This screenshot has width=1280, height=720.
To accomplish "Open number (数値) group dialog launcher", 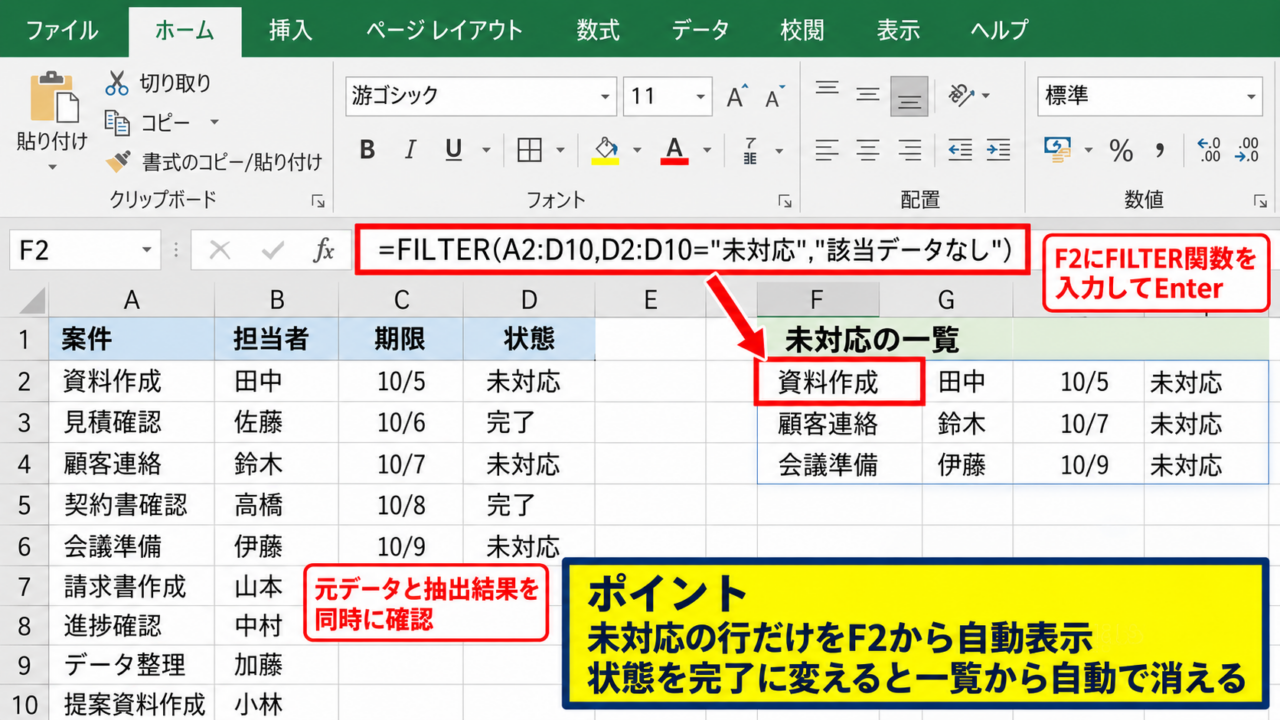I will (1259, 202).
